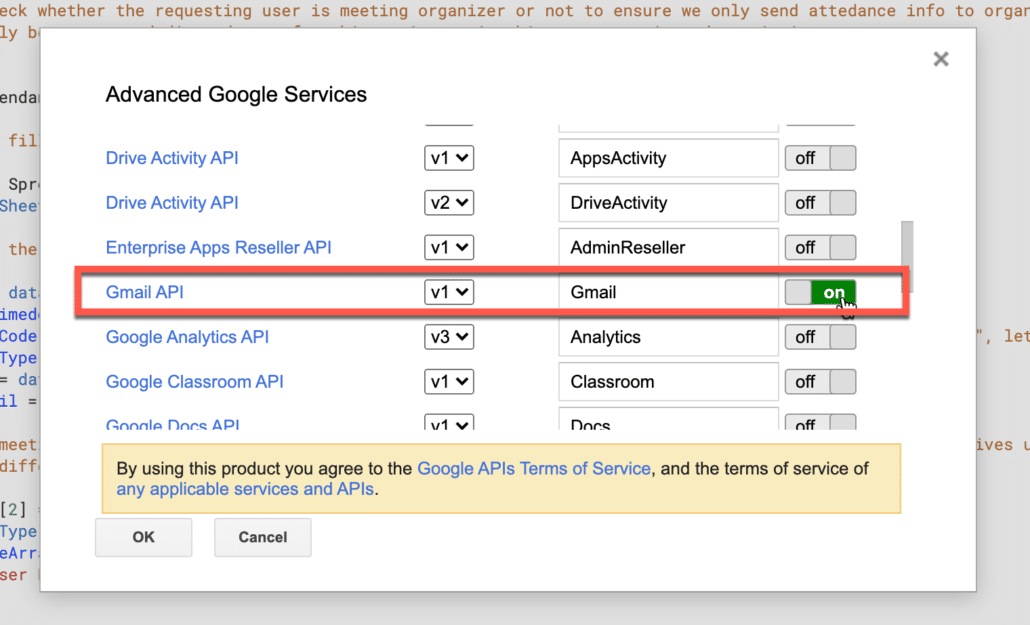Edit the Classroom identifier field
This screenshot has height=625, width=1030.
[x=669, y=382]
